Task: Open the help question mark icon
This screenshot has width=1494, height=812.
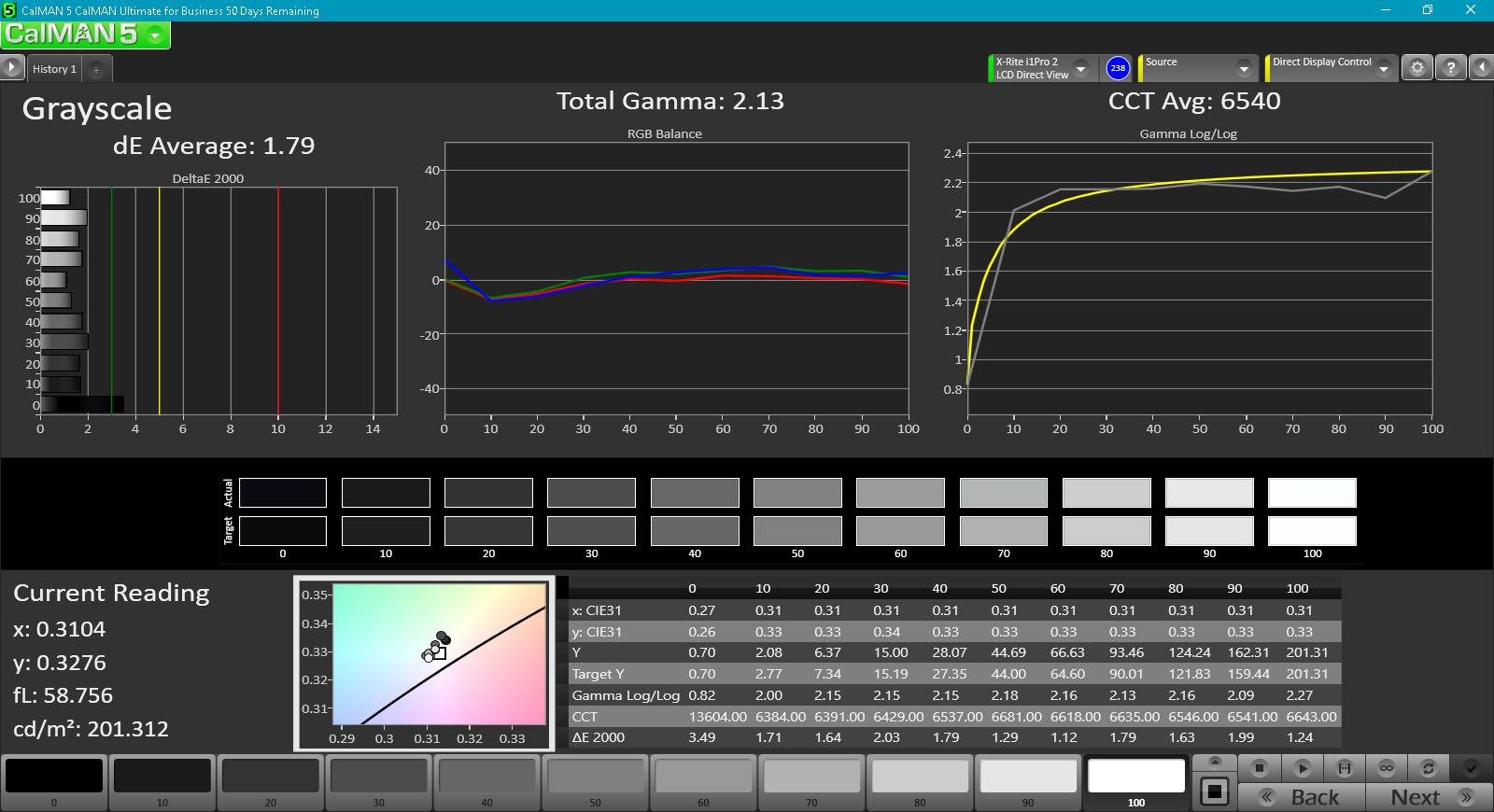Action: pos(1450,68)
